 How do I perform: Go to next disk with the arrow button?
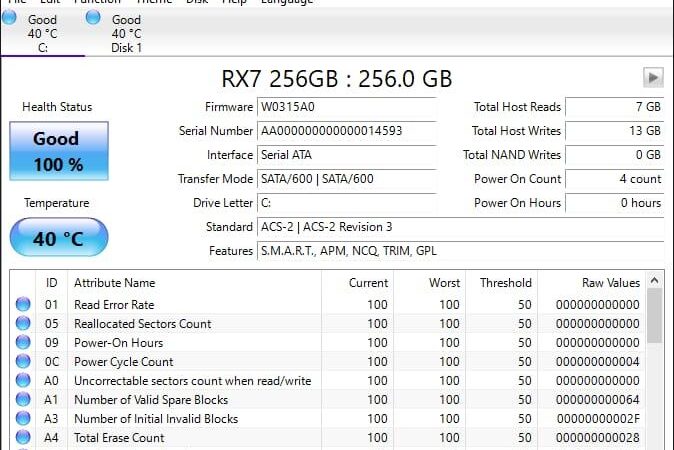[652, 77]
